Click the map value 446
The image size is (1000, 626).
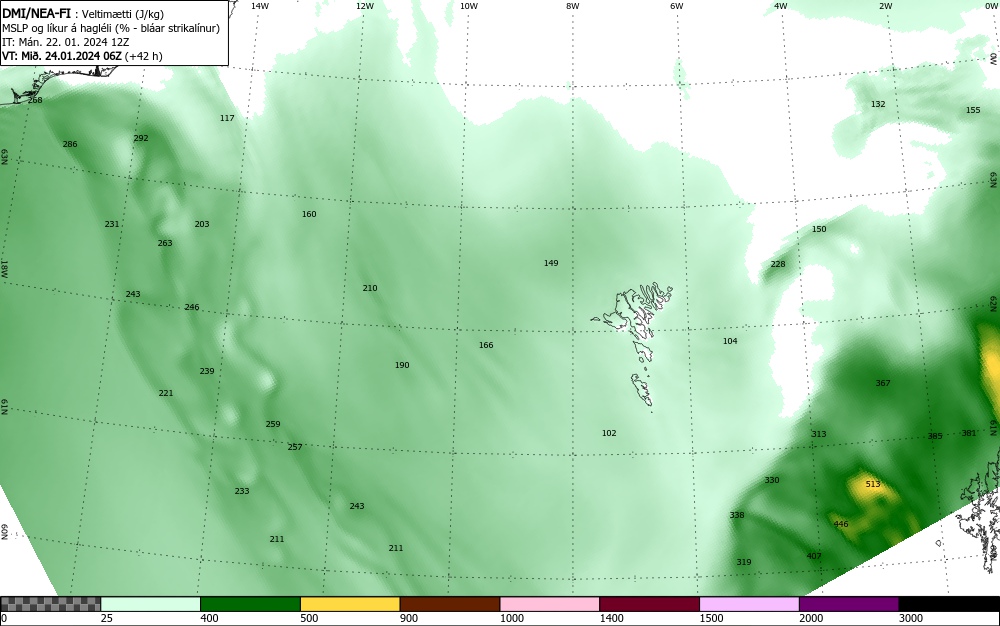click(x=841, y=524)
